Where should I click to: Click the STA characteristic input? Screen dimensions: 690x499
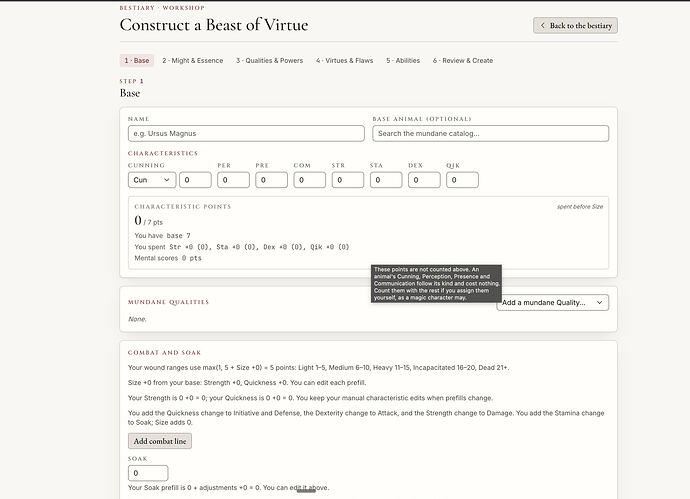386,180
